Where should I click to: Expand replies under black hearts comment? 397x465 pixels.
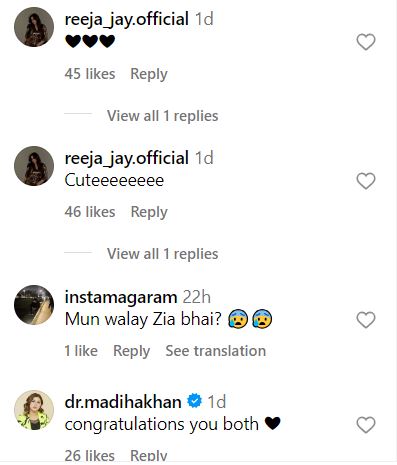(162, 116)
